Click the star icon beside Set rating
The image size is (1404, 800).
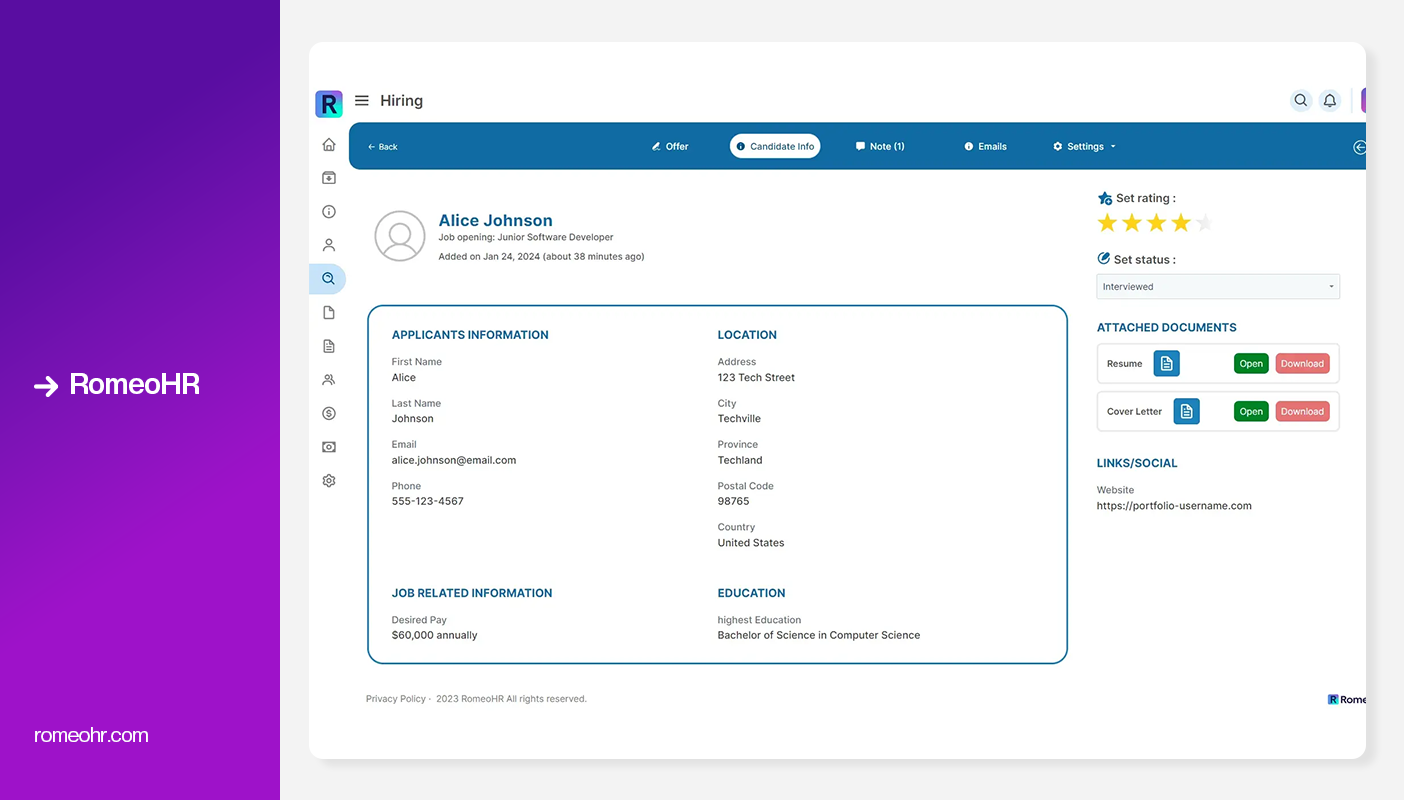click(x=1105, y=198)
